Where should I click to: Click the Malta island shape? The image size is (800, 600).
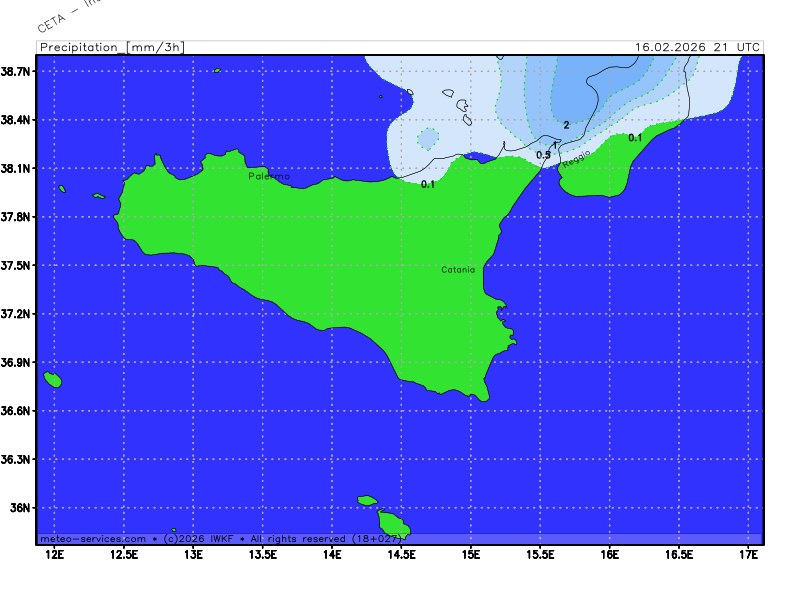394,524
